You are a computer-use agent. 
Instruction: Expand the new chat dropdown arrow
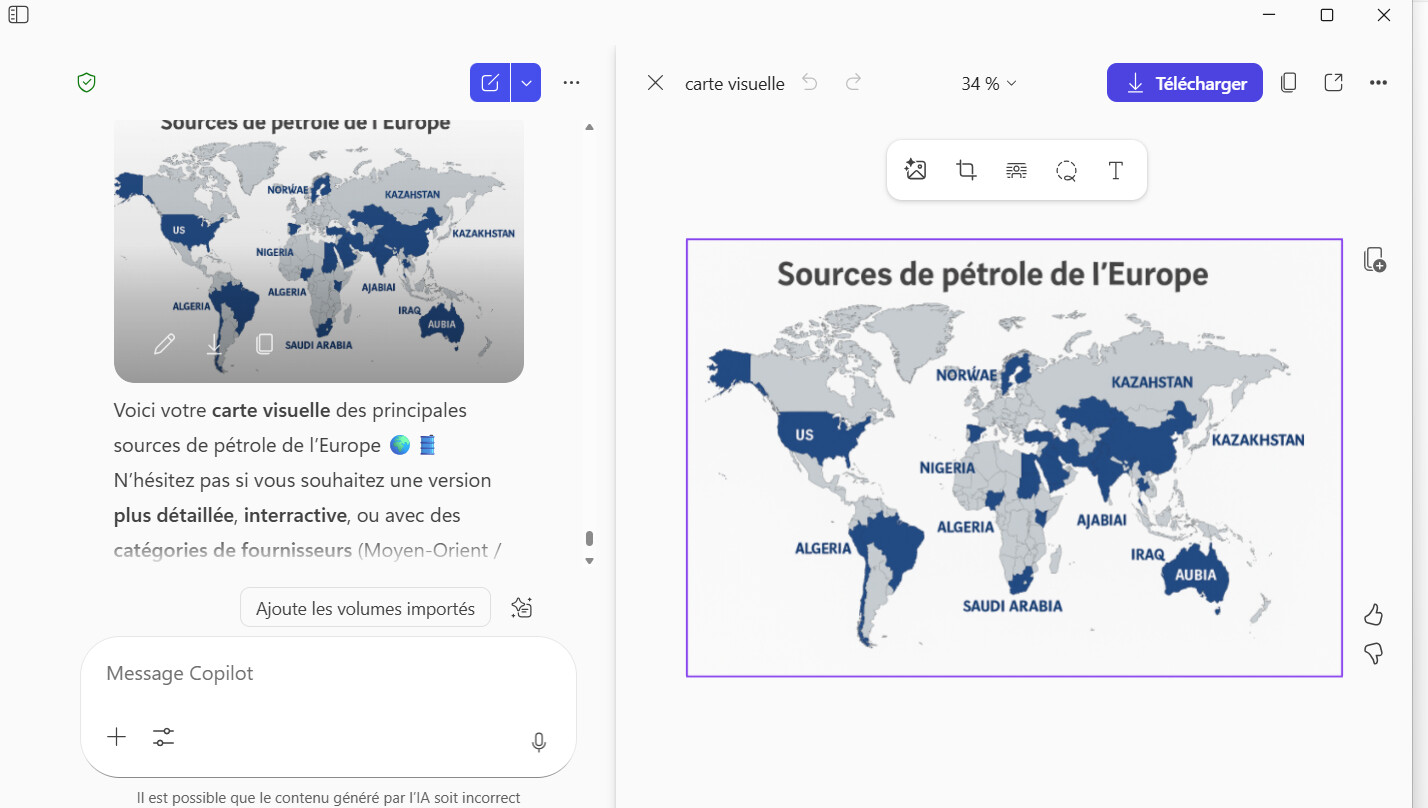[526, 83]
